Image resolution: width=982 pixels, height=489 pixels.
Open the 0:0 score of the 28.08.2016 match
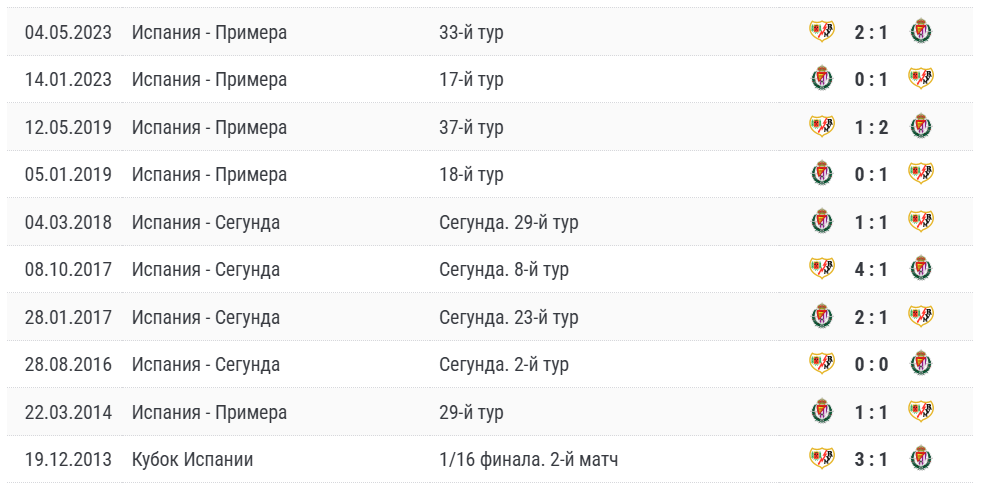[870, 364]
